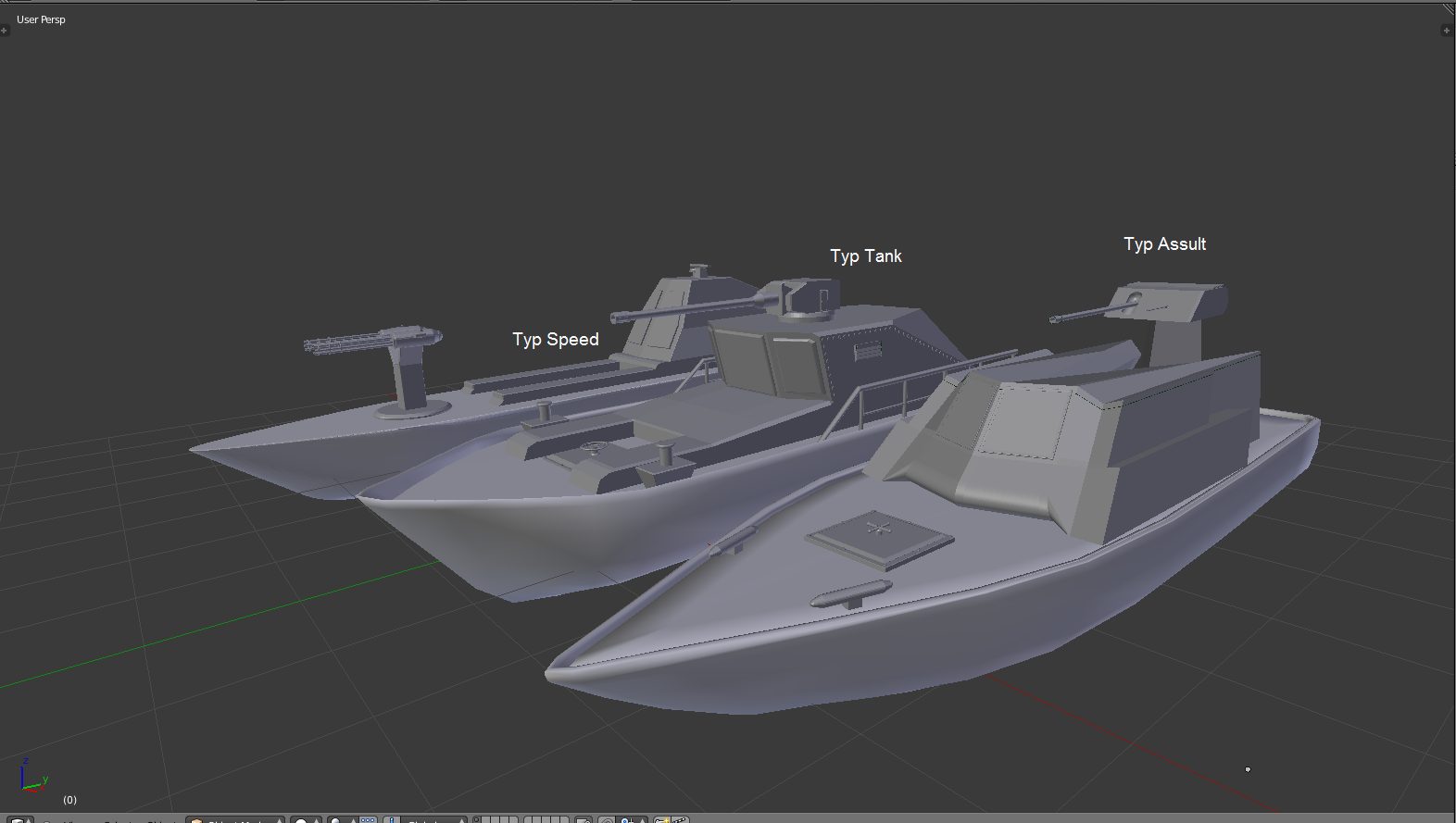Click the Typ Assult text label

pos(1164,244)
